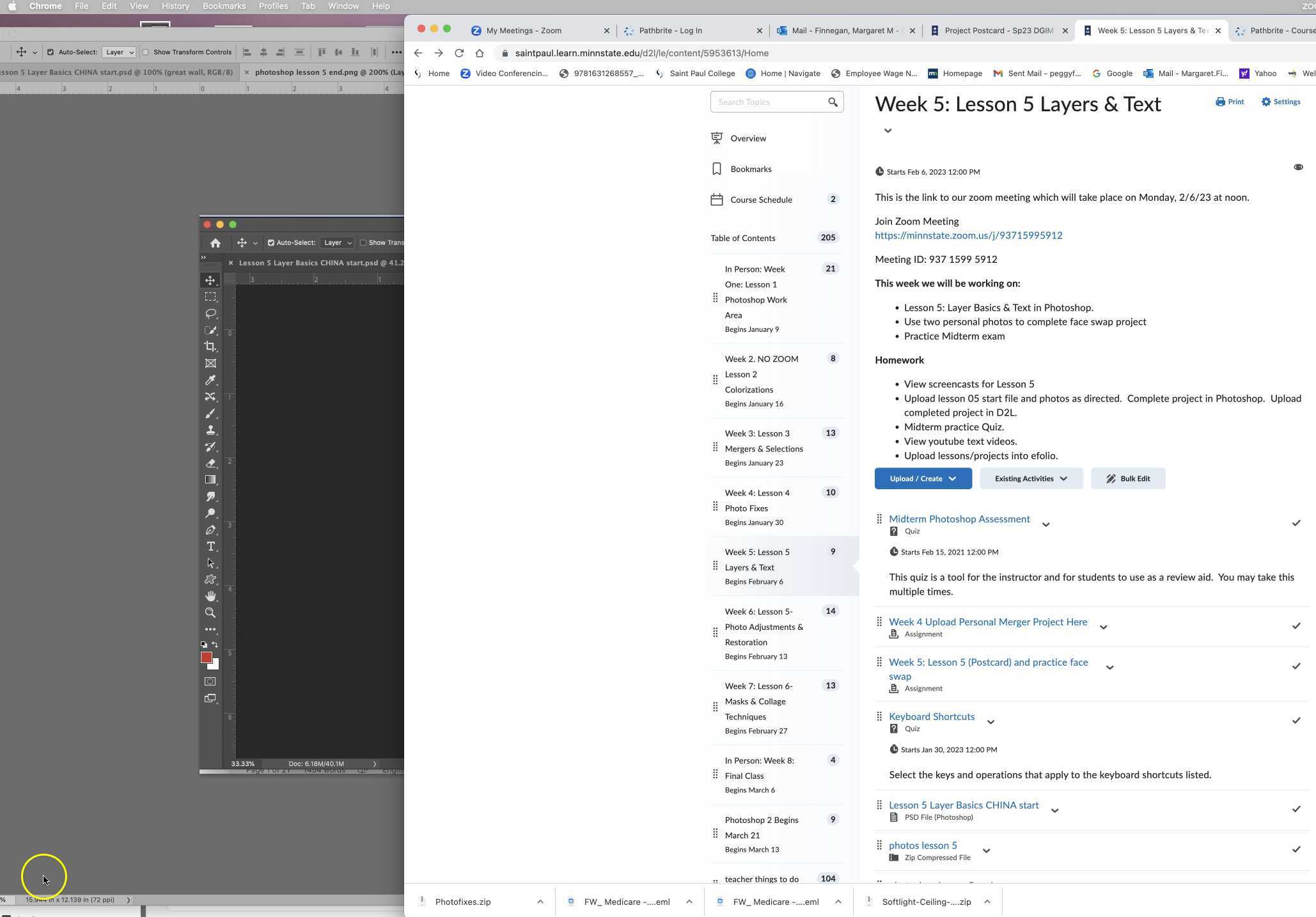Open the Upload / Create dropdown

point(923,478)
